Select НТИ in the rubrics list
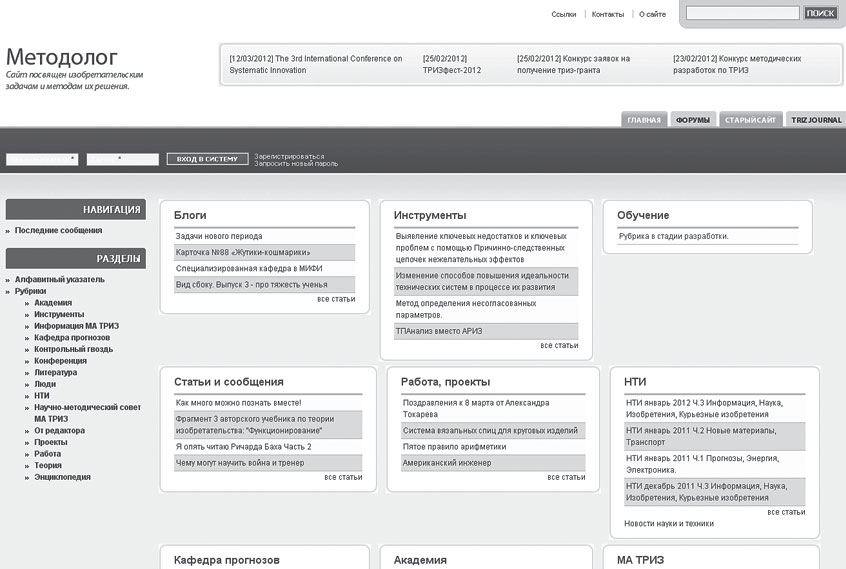 (x=42, y=395)
